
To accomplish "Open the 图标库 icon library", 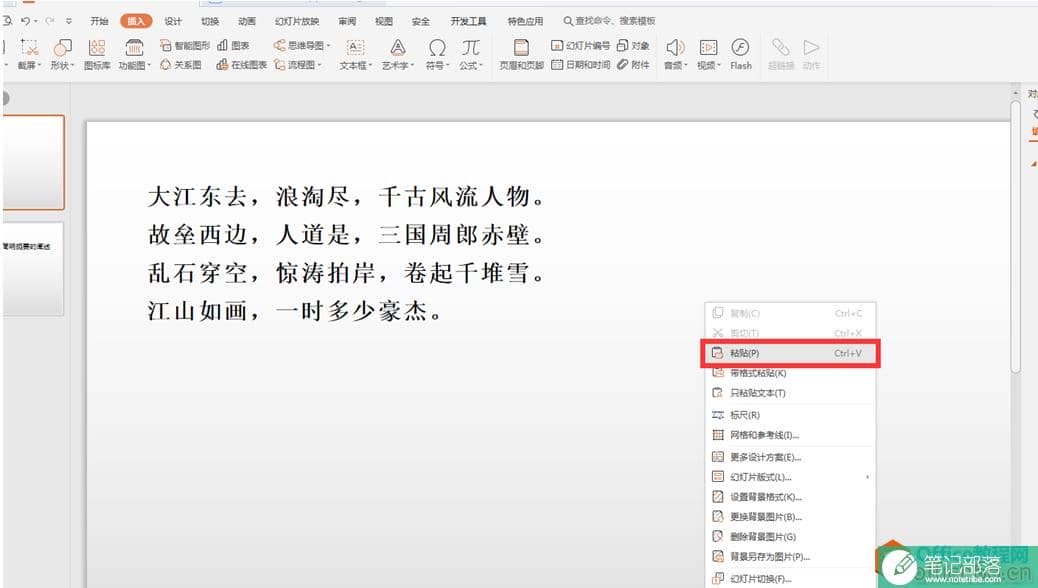I will pos(97,54).
